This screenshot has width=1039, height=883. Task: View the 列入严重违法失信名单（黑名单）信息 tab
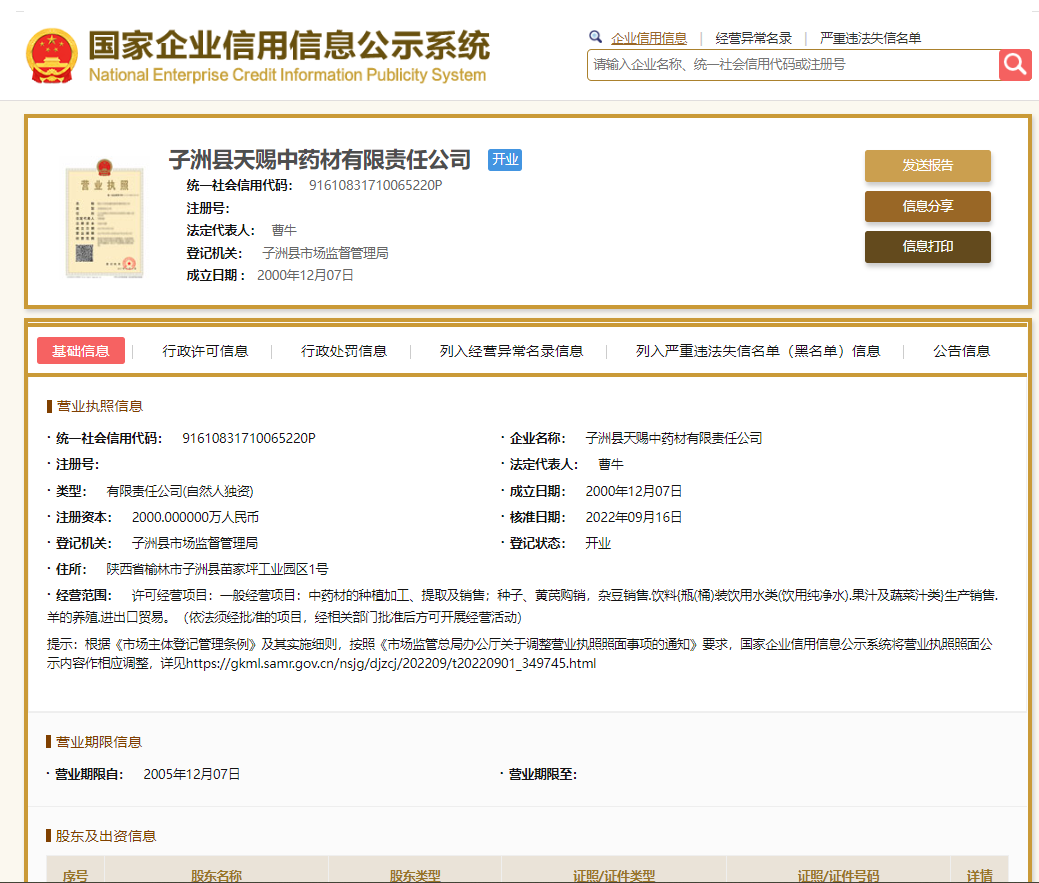[758, 351]
